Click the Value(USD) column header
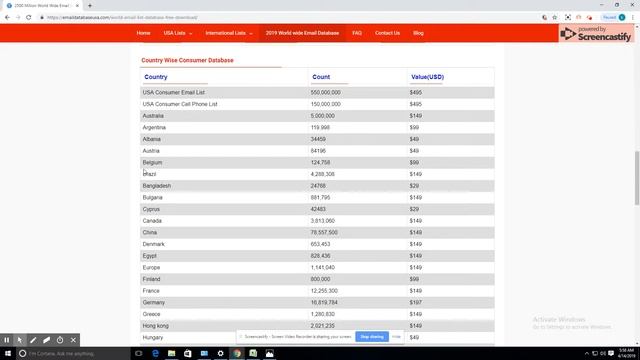 point(427,77)
